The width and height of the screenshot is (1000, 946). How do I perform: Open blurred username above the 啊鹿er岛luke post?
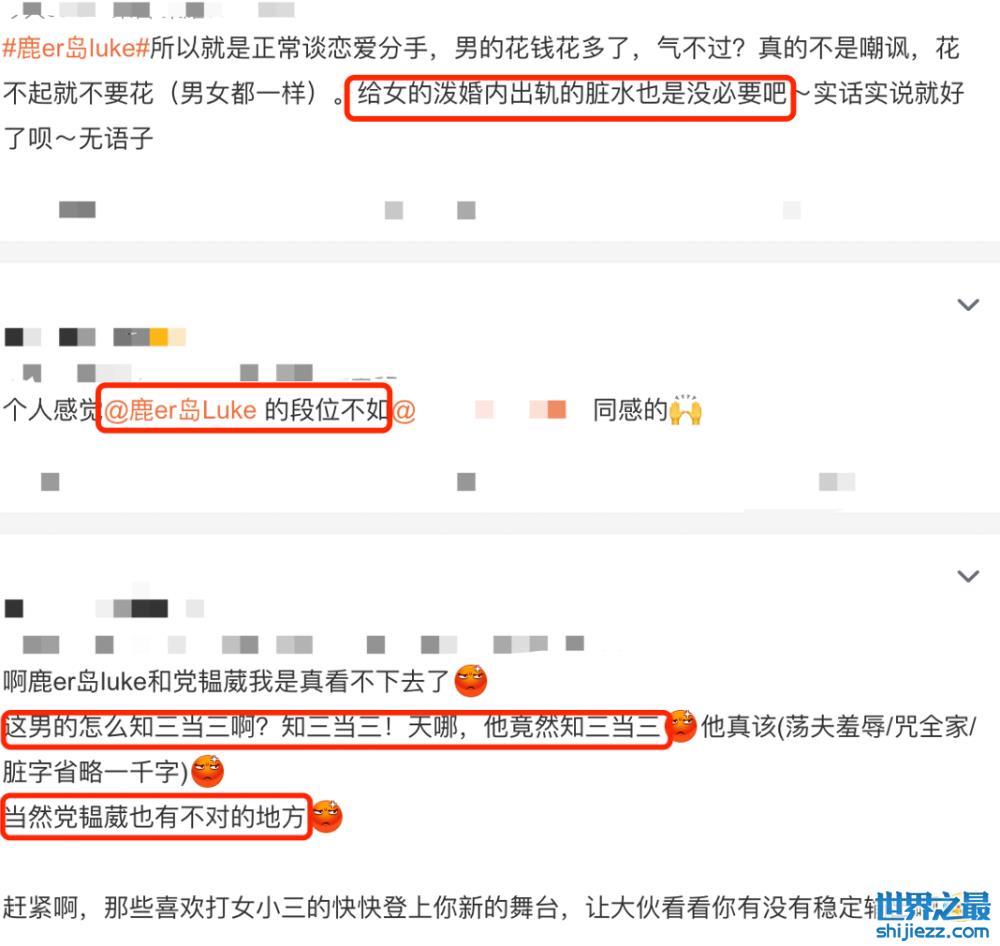coord(104,609)
